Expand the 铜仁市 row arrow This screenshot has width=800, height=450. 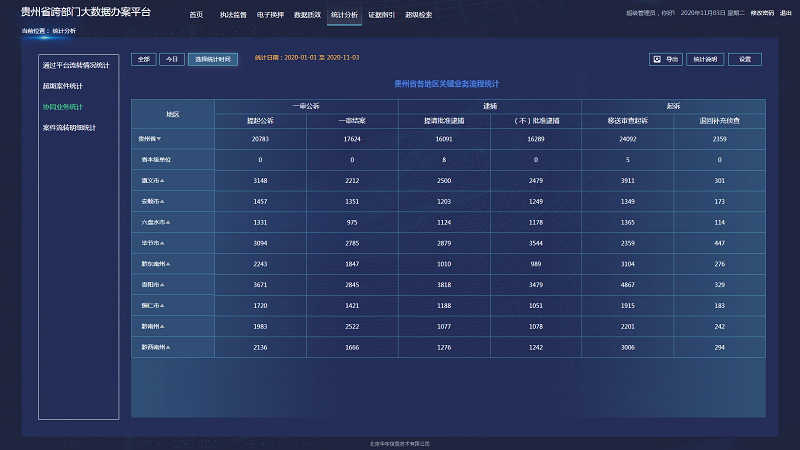coord(162,305)
